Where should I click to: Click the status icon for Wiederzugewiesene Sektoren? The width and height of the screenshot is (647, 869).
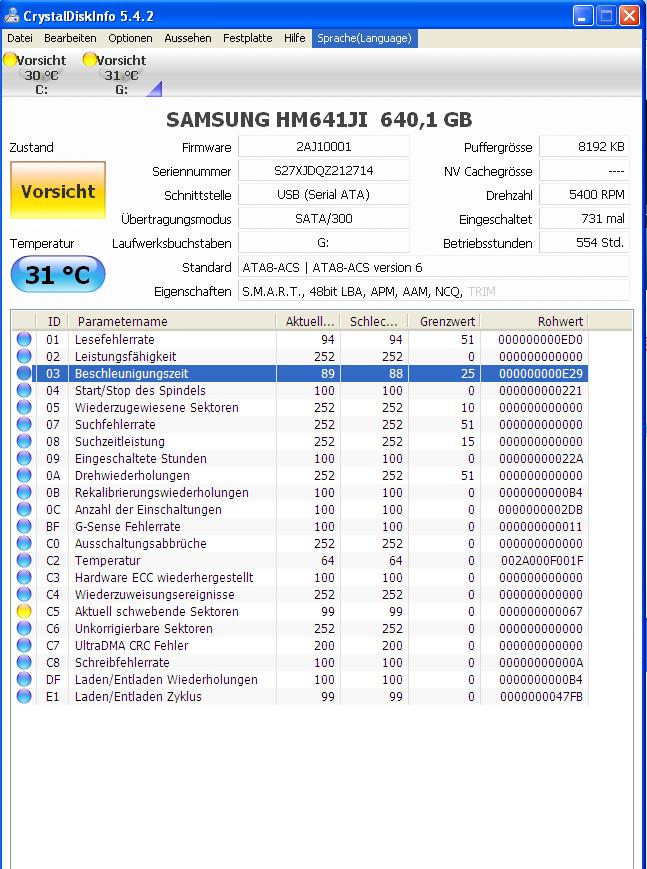(24, 407)
